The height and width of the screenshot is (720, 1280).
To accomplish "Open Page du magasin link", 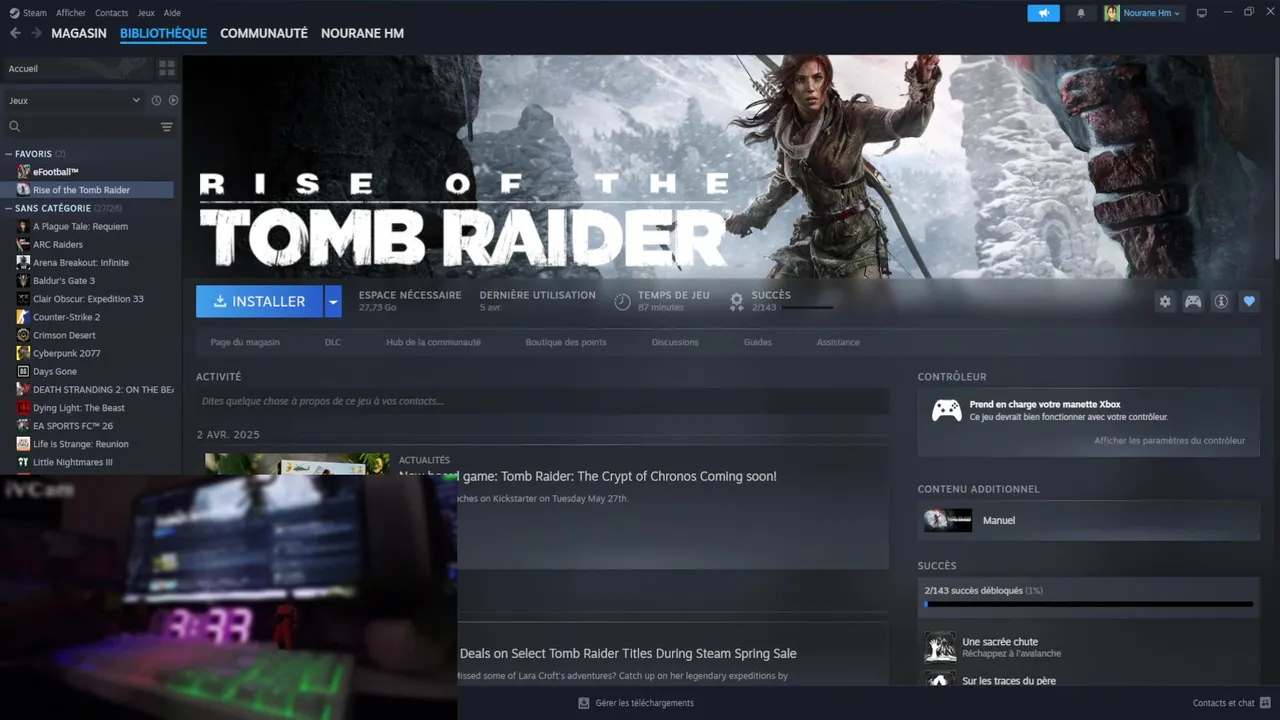I will (x=245, y=342).
